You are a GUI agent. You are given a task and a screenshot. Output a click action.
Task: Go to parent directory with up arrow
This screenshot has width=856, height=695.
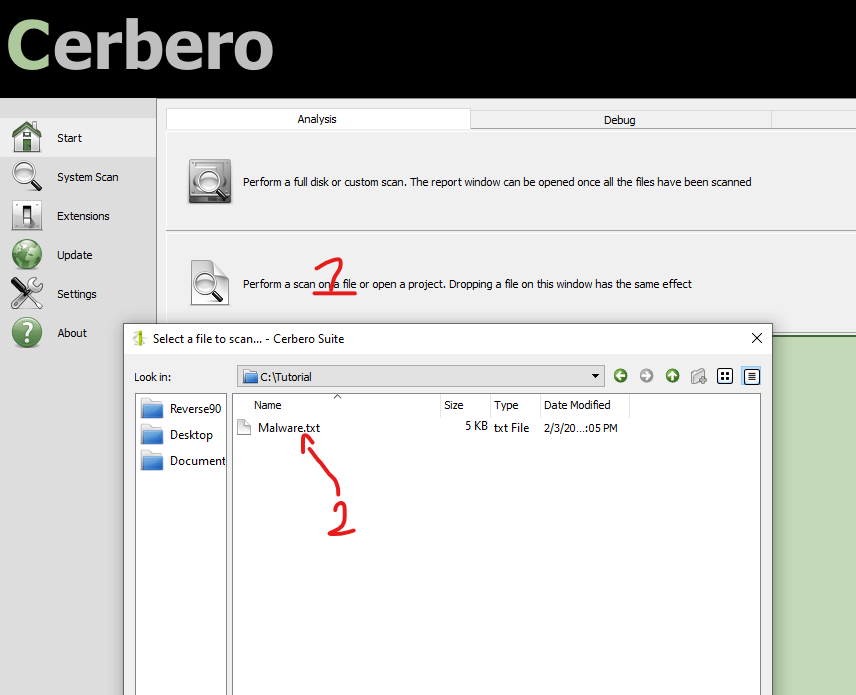(672, 376)
